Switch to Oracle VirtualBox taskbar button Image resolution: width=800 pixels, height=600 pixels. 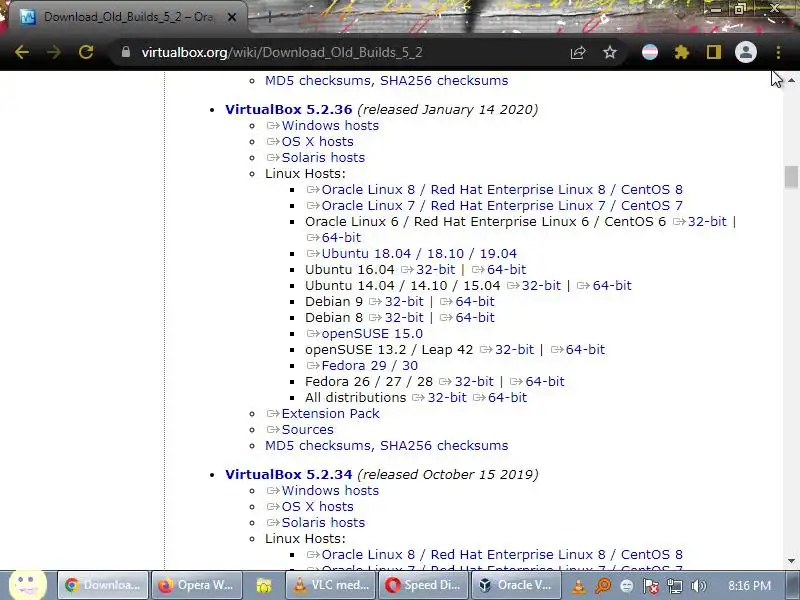tap(516, 585)
